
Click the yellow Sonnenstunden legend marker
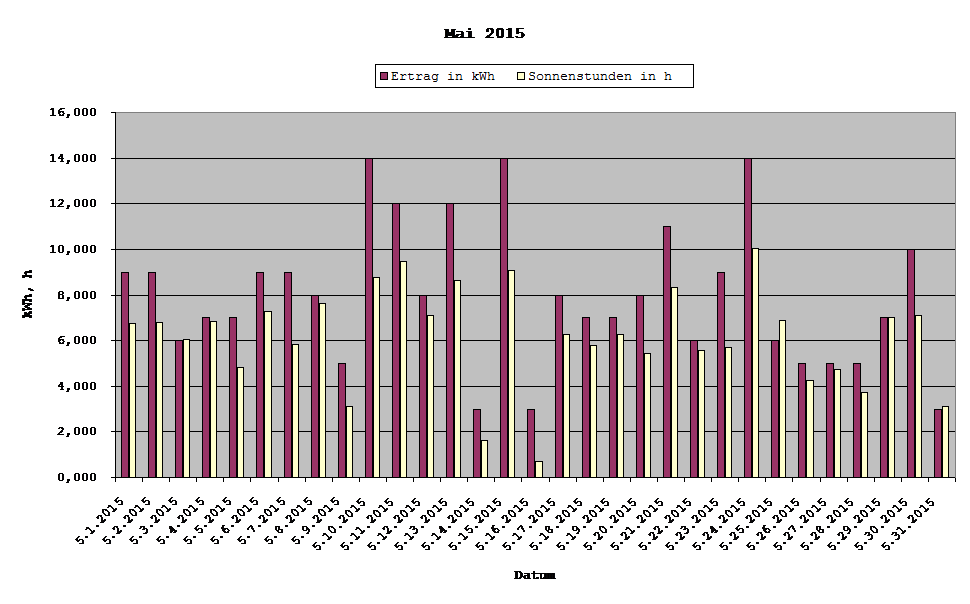519,75
